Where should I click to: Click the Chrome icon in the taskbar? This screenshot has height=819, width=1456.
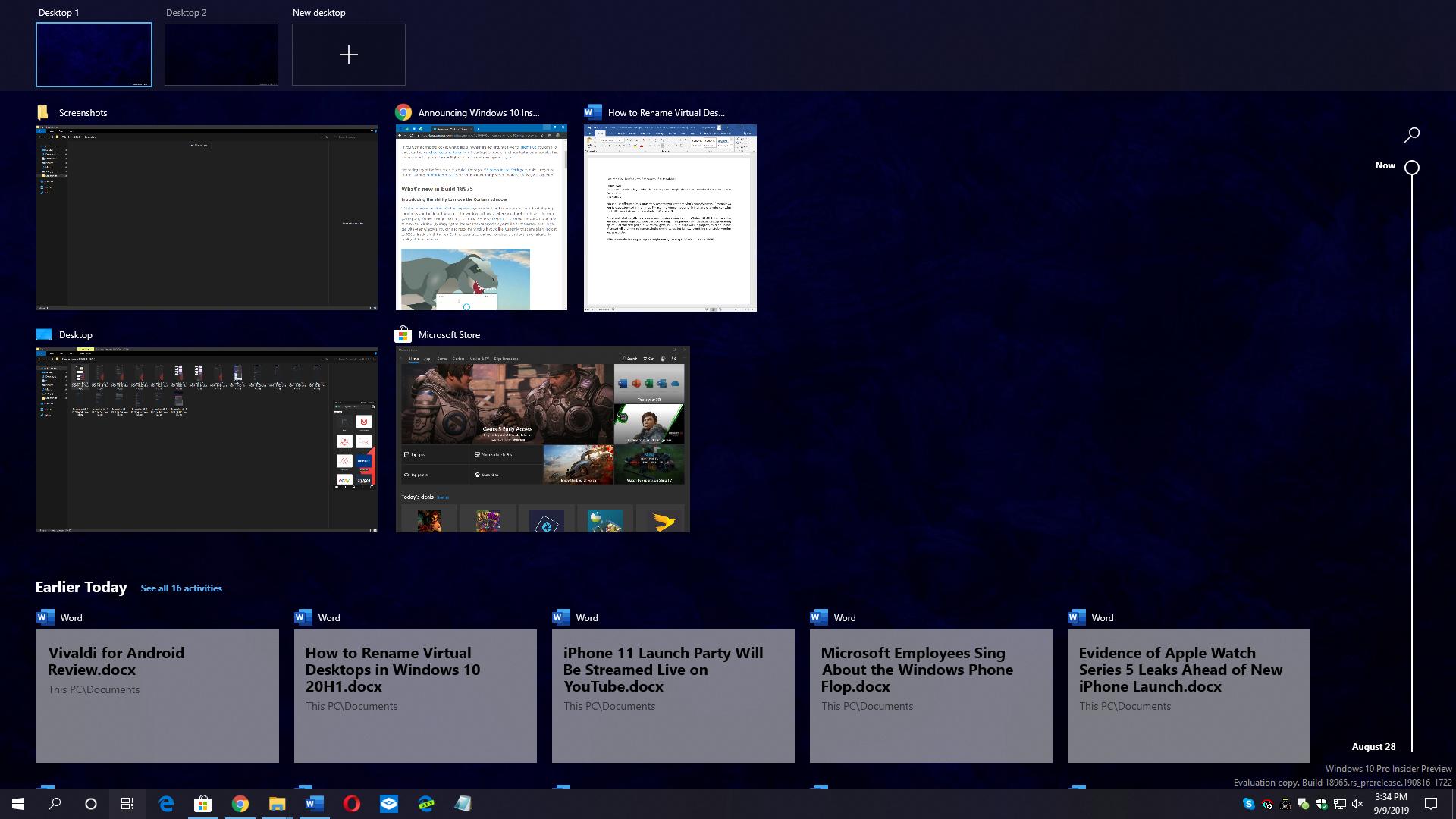(x=240, y=804)
